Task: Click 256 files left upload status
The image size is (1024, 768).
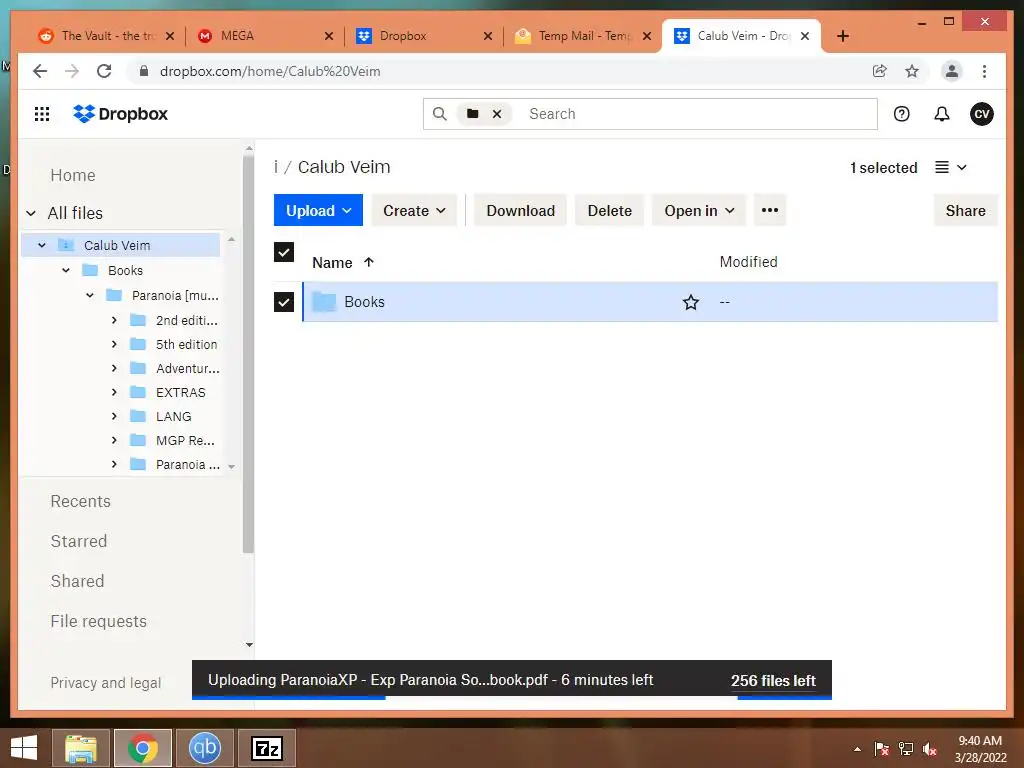Action: point(773,680)
